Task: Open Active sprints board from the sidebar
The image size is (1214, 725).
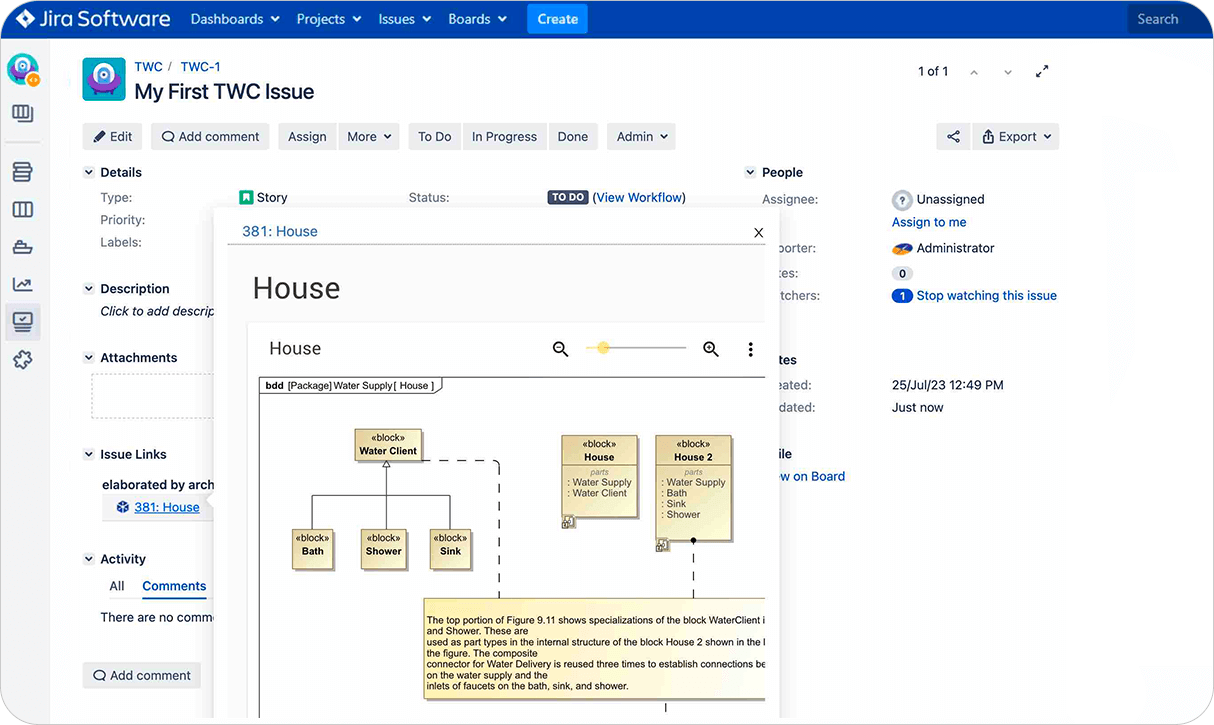Action: tap(24, 209)
